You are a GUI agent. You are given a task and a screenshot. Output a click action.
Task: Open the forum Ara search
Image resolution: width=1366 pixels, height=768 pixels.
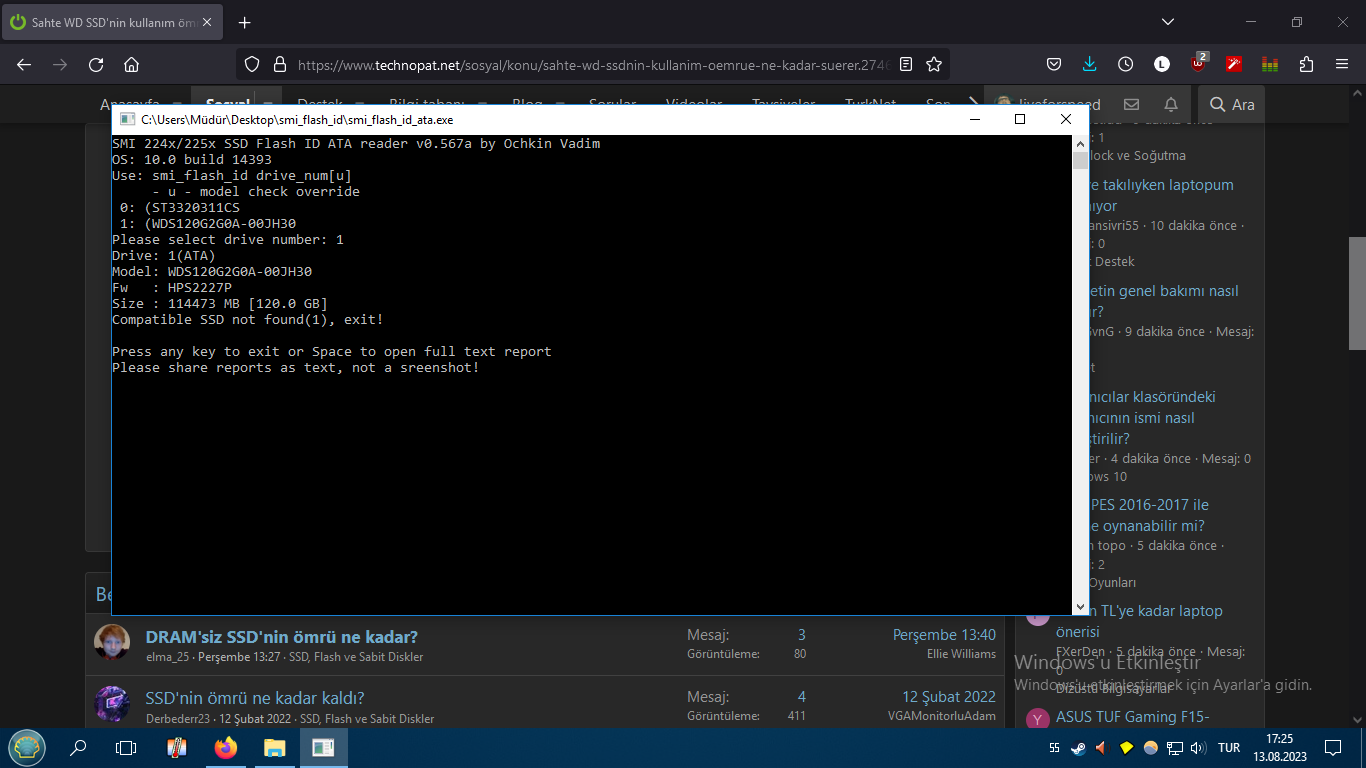pos(1232,104)
